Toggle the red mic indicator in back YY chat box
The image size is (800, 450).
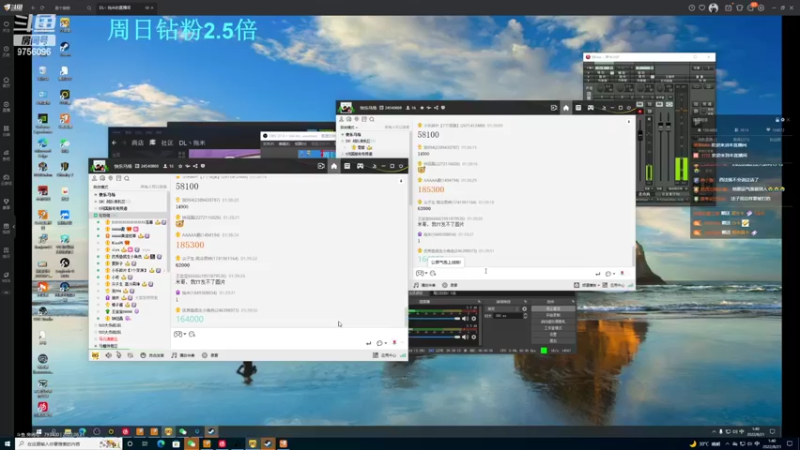tap(622, 273)
